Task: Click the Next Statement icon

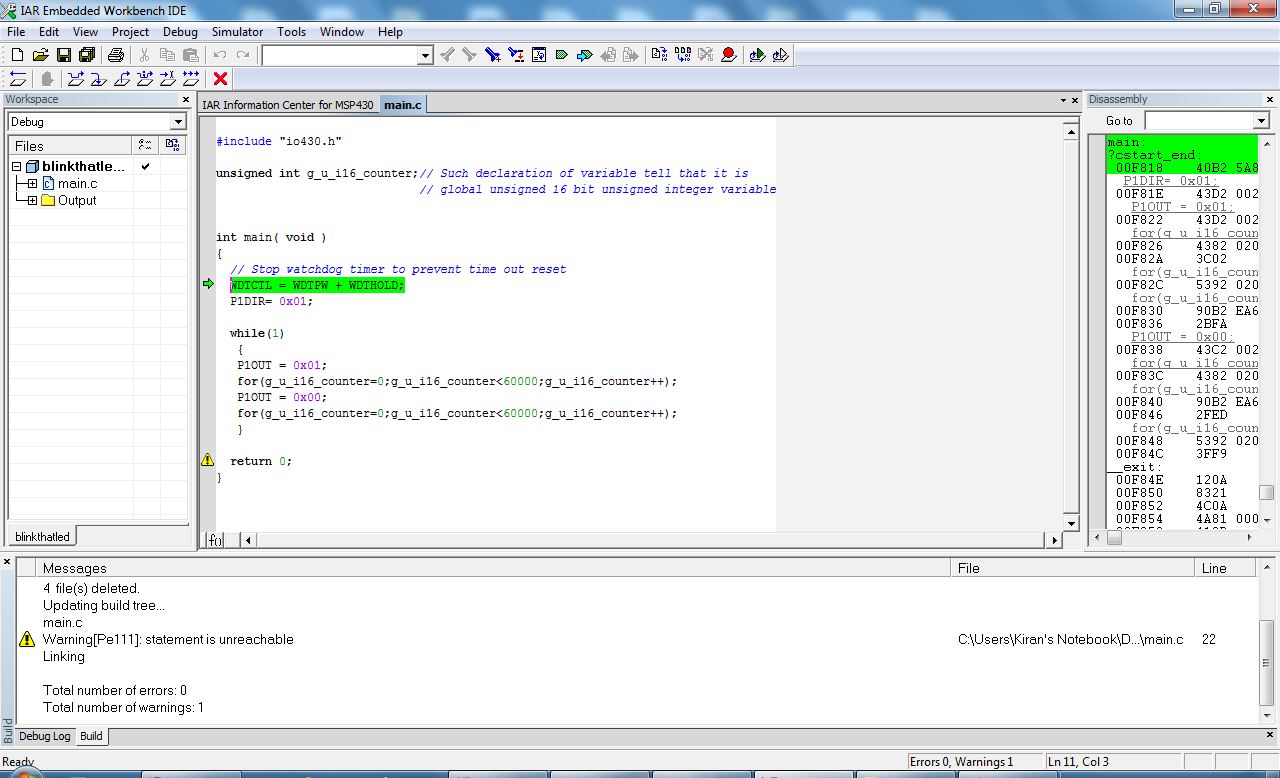Action: coord(145,79)
